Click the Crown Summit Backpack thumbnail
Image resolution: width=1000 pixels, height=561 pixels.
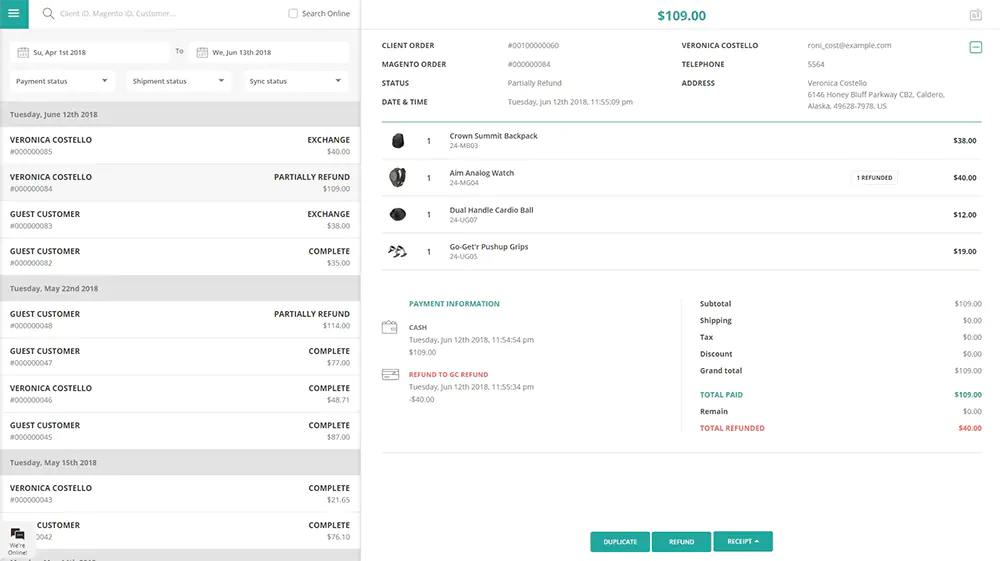tap(398, 141)
